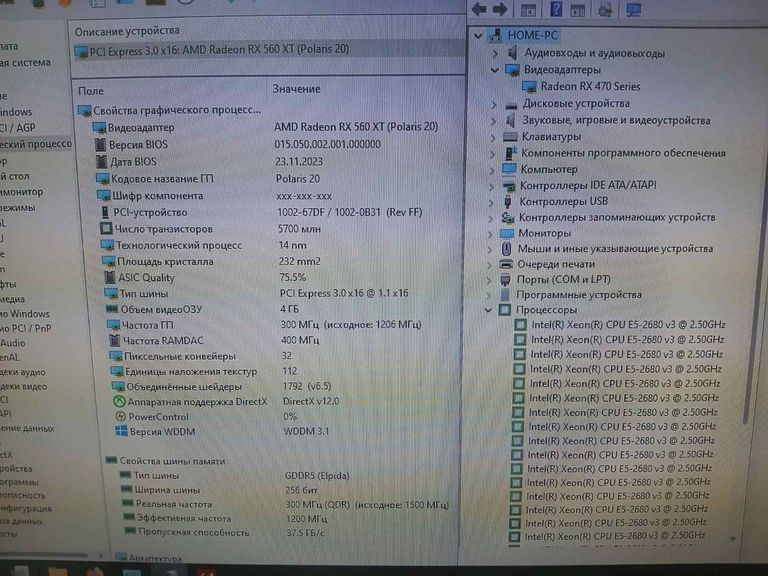This screenshot has width=768, height=576.
Task: Click the scan hardware monitor toolbar icon
Action: point(634,10)
